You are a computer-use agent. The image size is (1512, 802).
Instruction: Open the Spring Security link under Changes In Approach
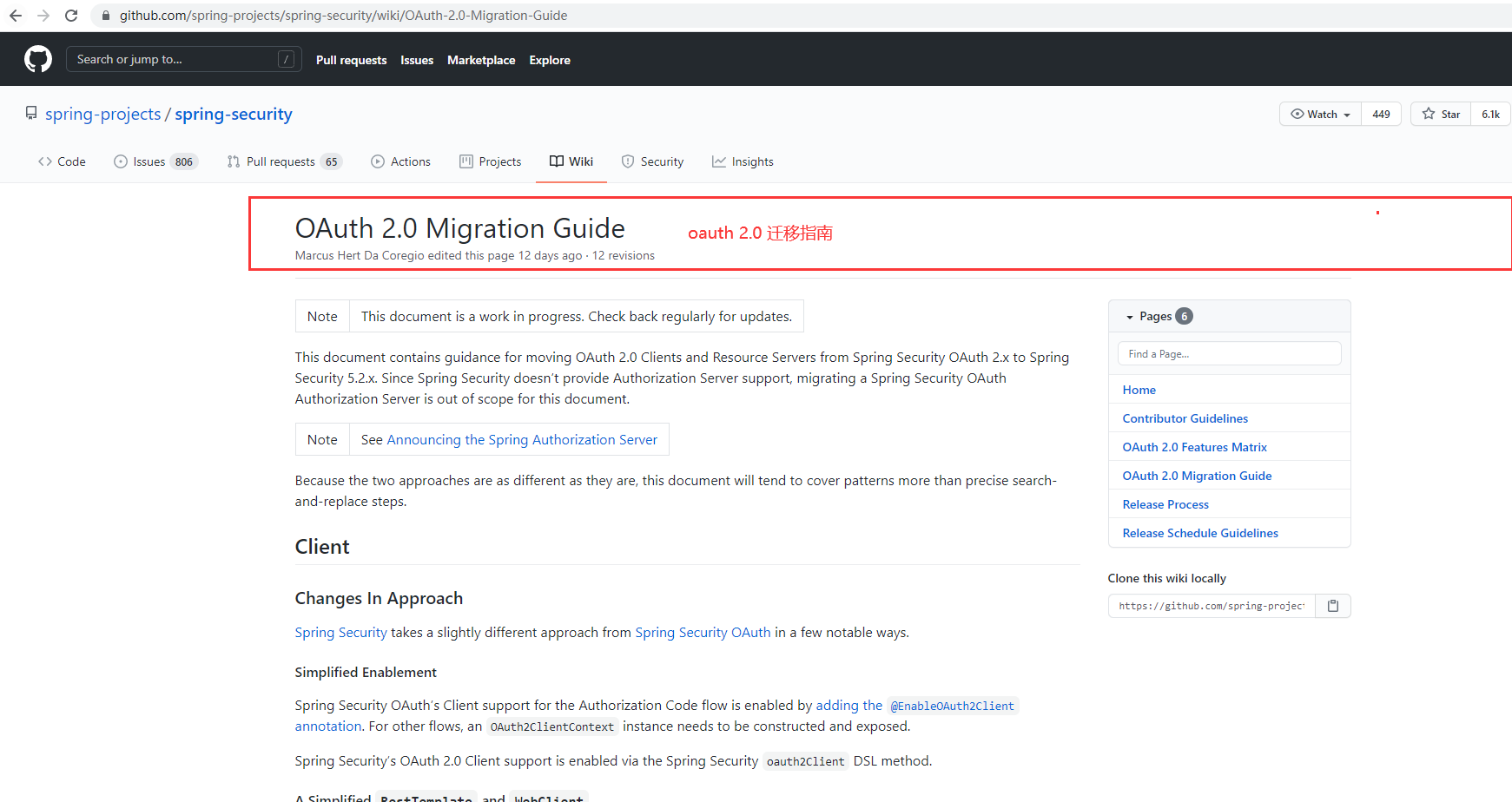(x=340, y=633)
